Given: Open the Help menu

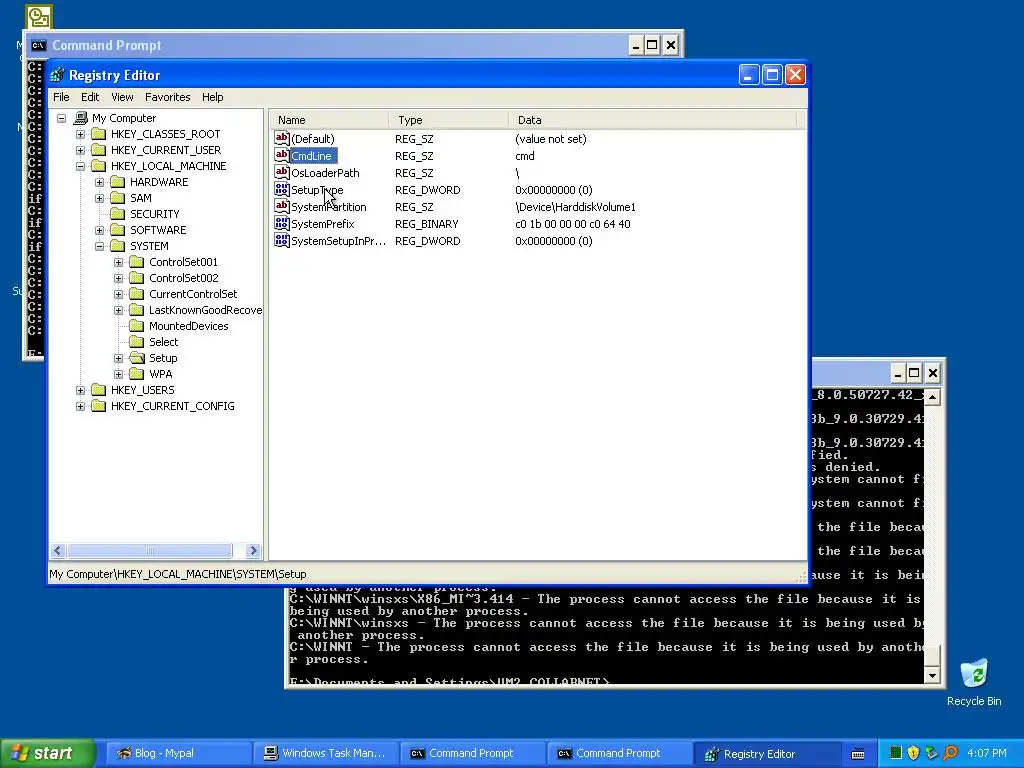Looking at the screenshot, I should coord(212,97).
